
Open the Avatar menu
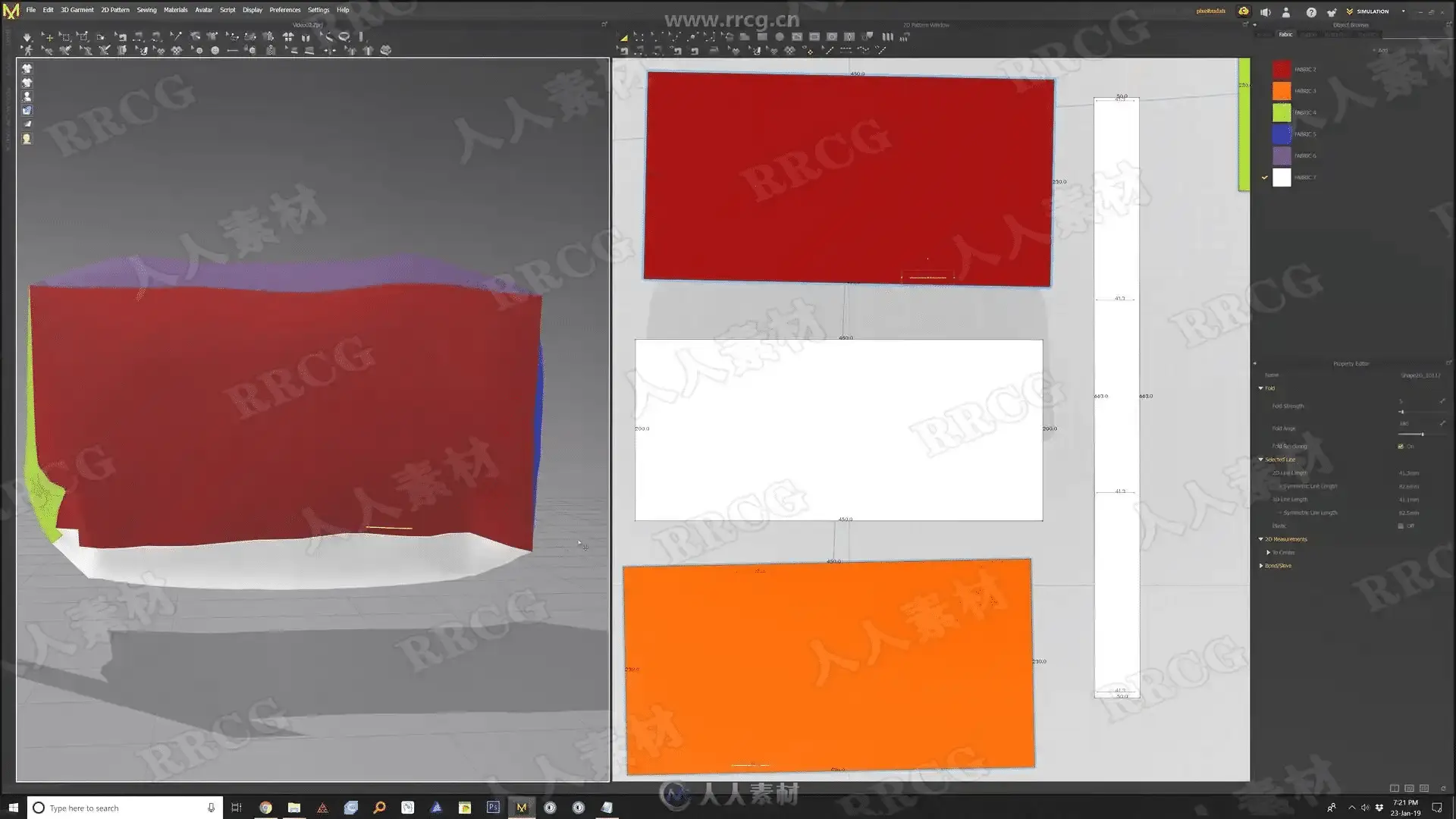(x=203, y=10)
